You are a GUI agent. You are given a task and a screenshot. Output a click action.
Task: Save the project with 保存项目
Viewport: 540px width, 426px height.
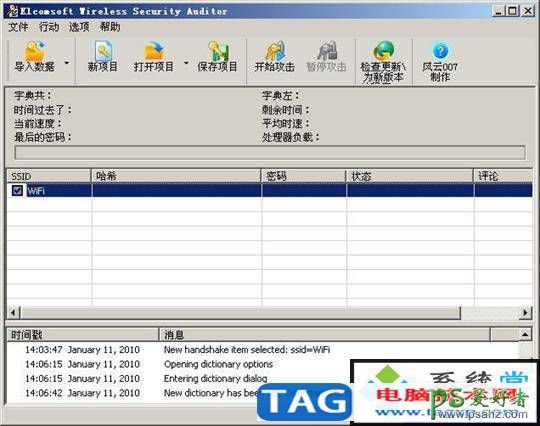coord(217,57)
